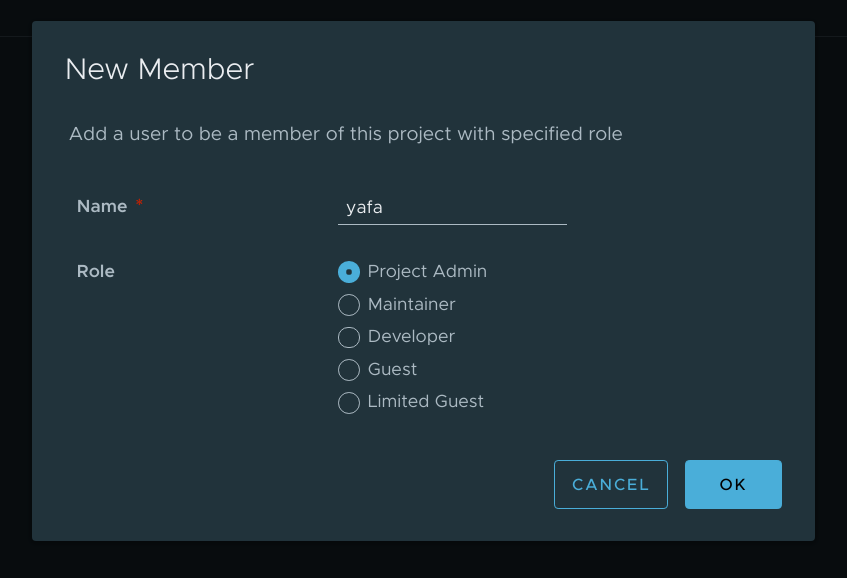Click the red required asterisk beside Name
Viewport: 847px width, 578px height.
(139, 203)
